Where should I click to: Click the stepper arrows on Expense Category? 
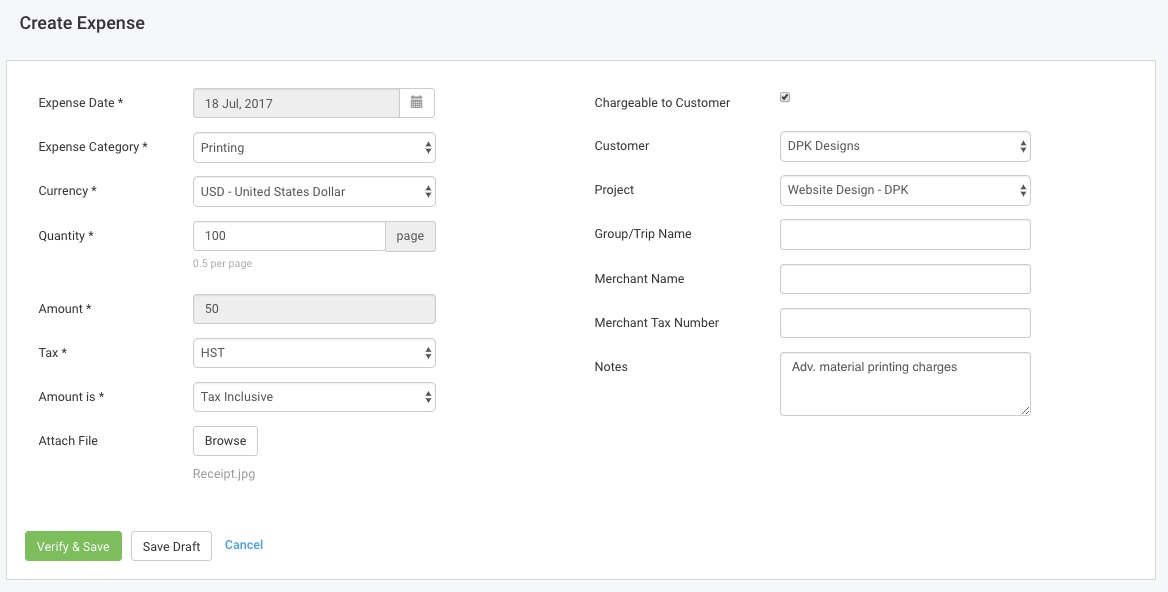(428, 147)
